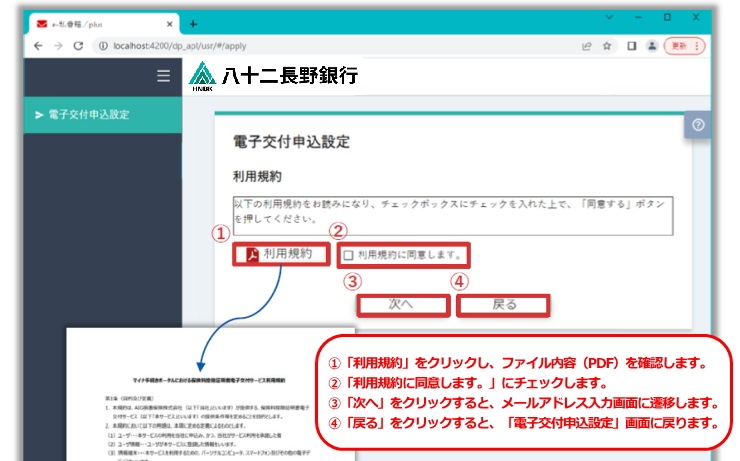Click the 戻る button
740x461 pixels.
[x=504, y=305]
